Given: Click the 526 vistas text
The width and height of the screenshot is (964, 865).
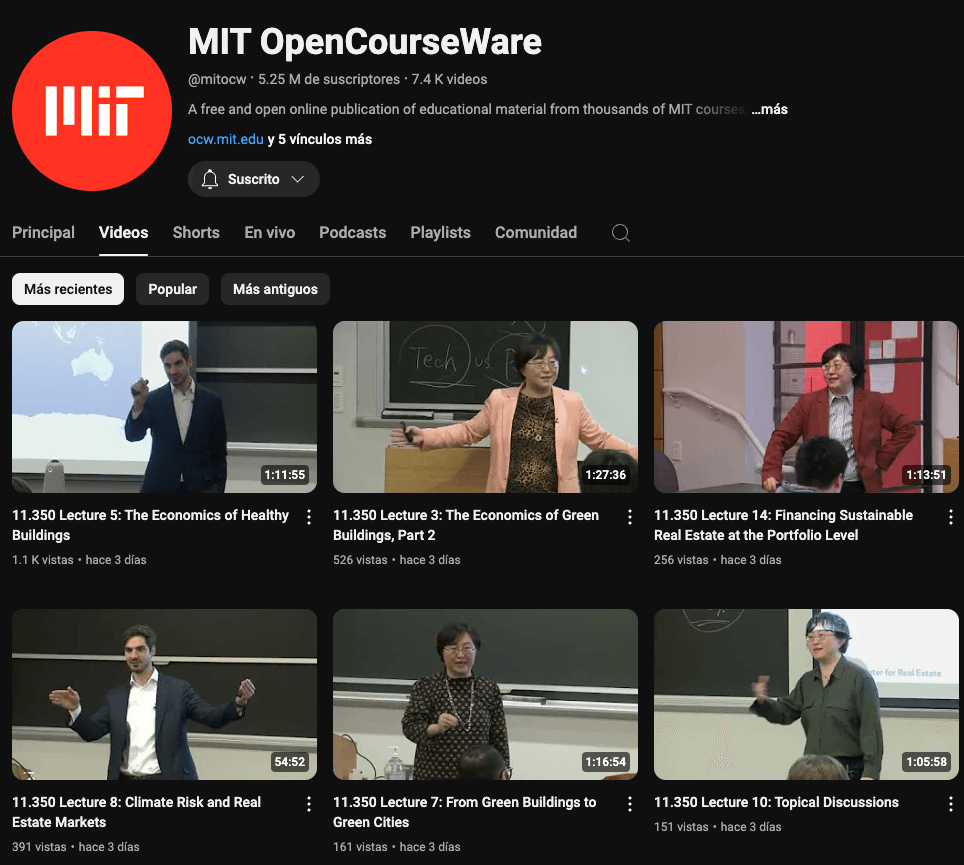Looking at the screenshot, I should click(x=360, y=560).
